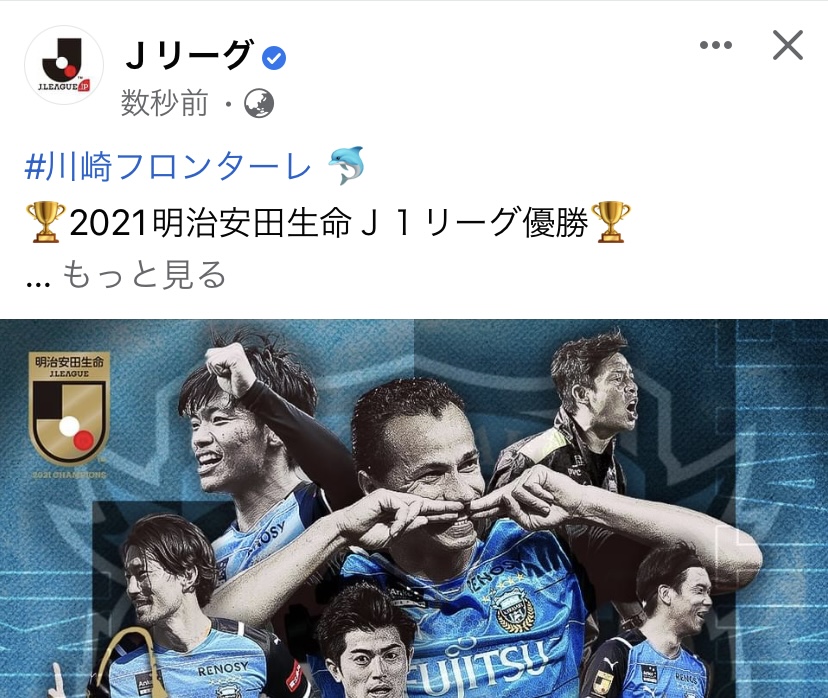Click the dolphin emoji after the hashtag
The width and height of the screenshot is (828, 698).
point(346,165)
